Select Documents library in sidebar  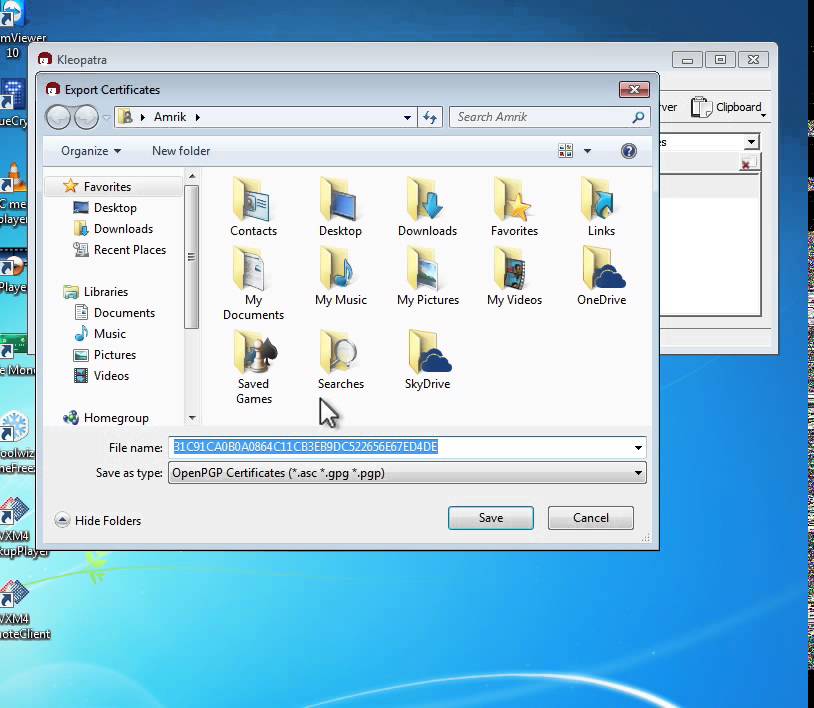(x=124, y=313)
